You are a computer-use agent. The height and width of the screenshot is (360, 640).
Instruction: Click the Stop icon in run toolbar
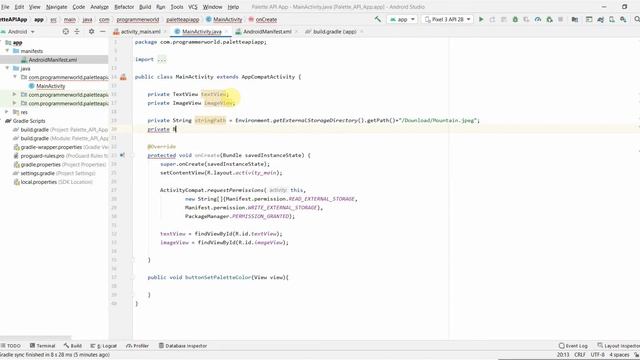(x=561, y=19)
